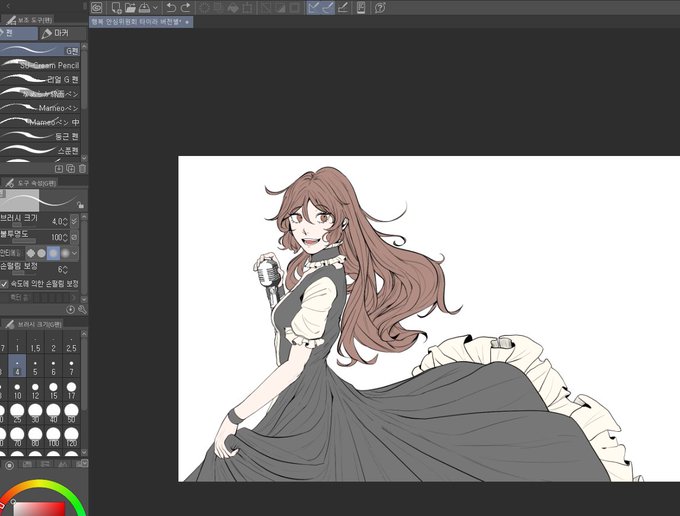
Task: Create a new canvas document
Action: coord(116,7)
